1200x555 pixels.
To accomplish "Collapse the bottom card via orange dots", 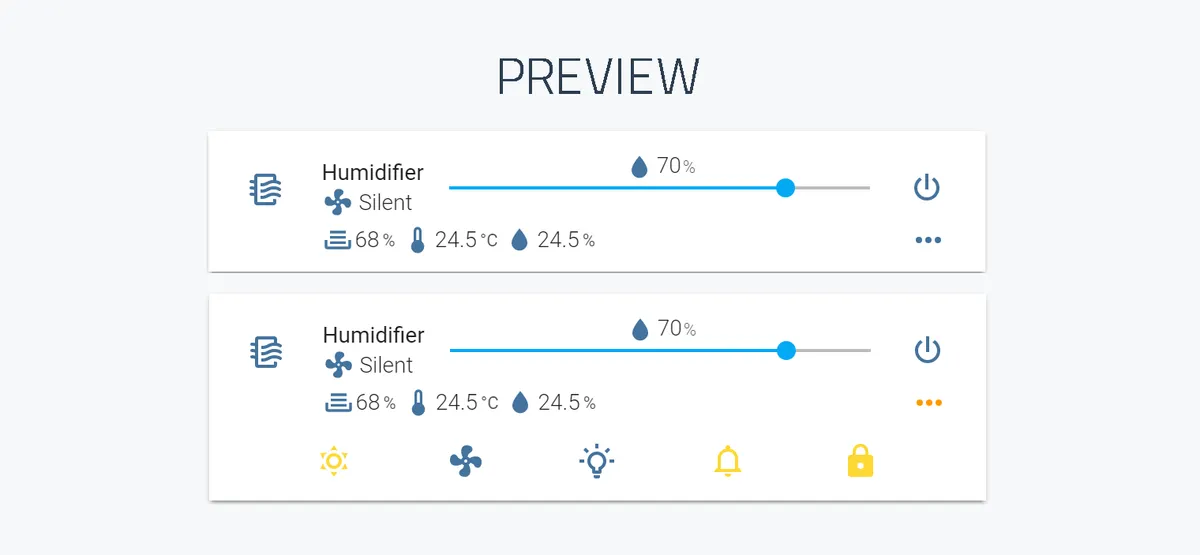I will [x=929, y=403].
